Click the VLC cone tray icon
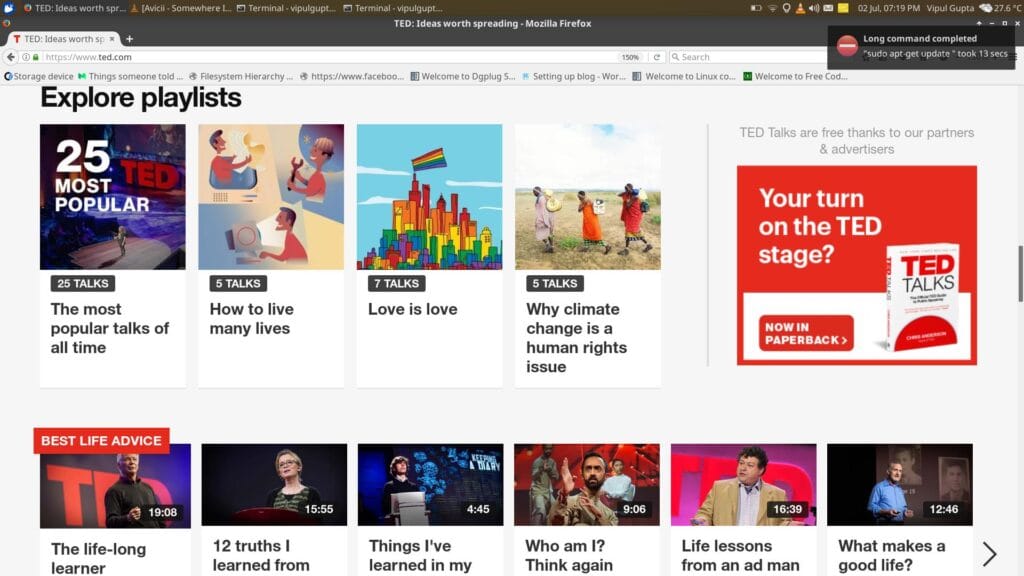The image size is (1024, 576). coord(800,8)
